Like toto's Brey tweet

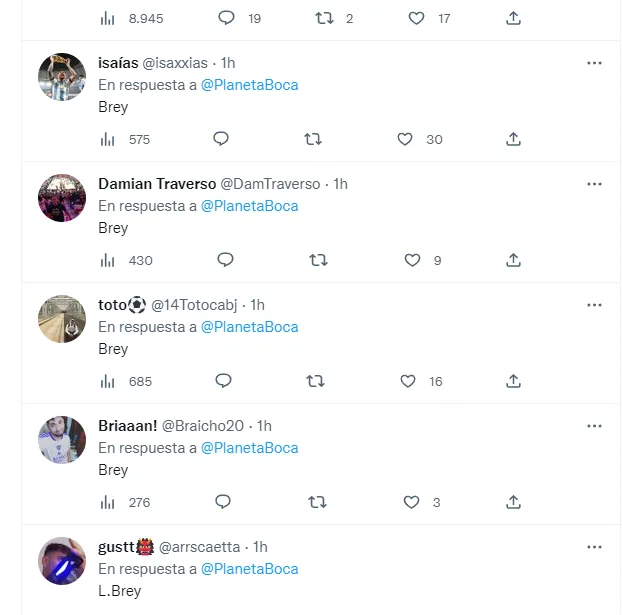[408, 381]
